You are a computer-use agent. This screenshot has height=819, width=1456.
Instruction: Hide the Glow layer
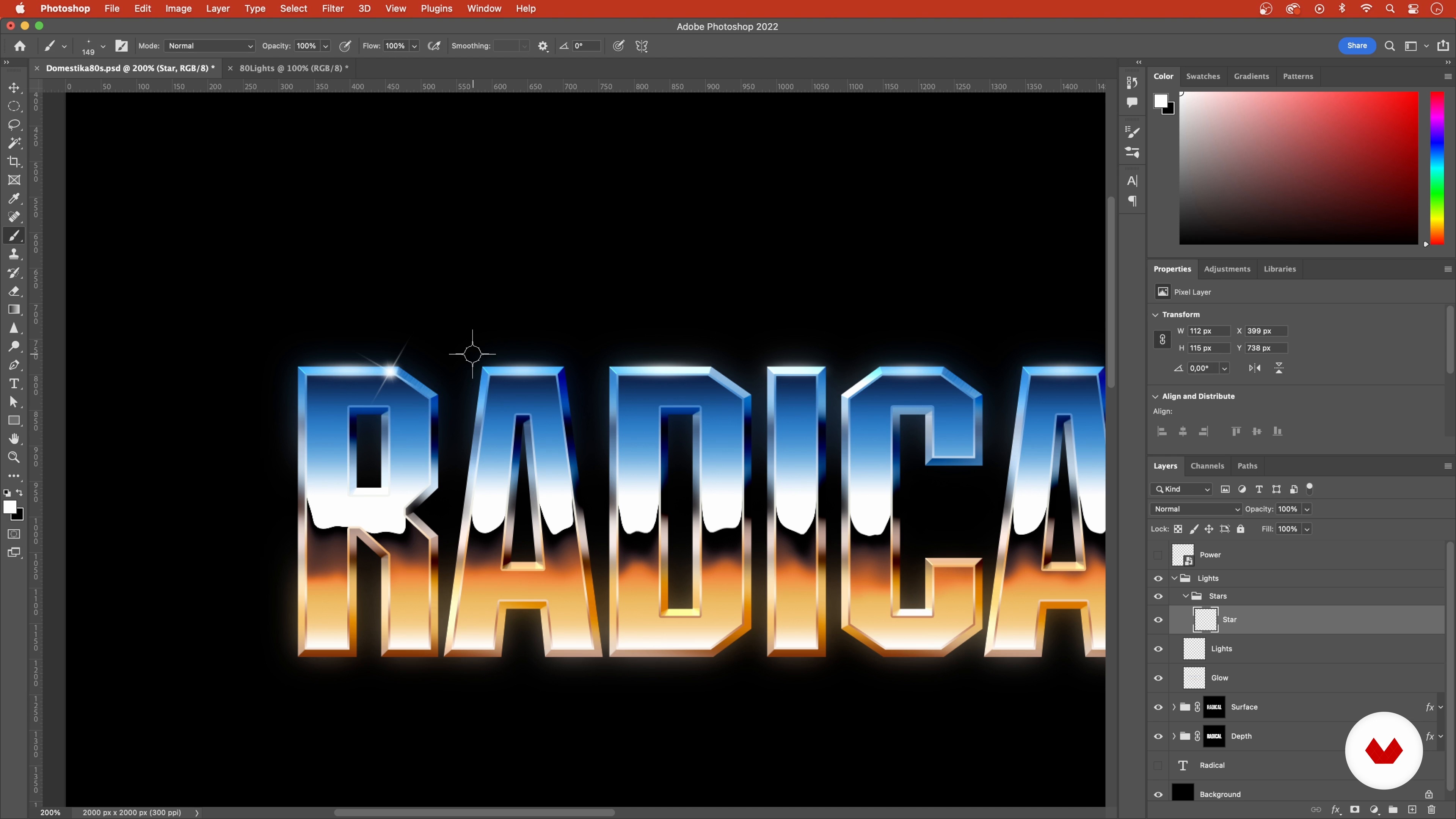(x=1158, y=678)
